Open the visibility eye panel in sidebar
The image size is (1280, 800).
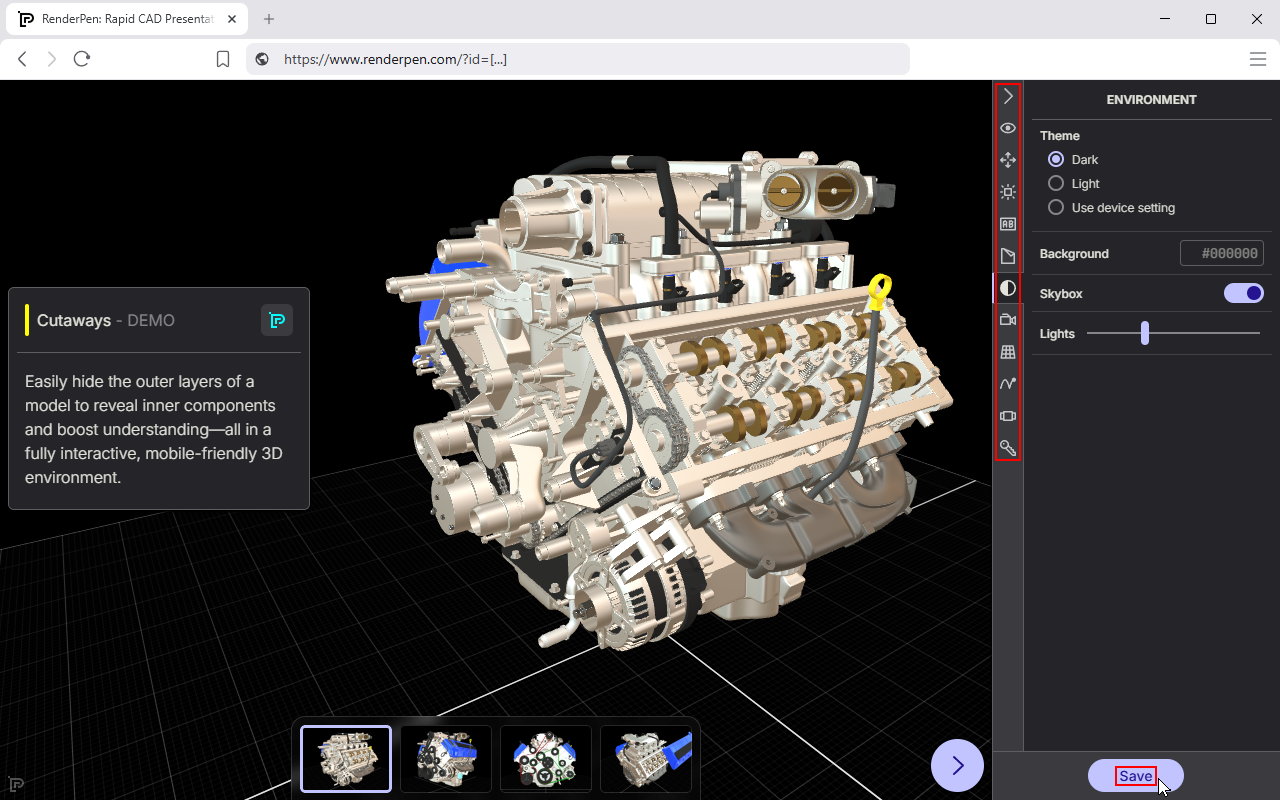point(1008,128)
